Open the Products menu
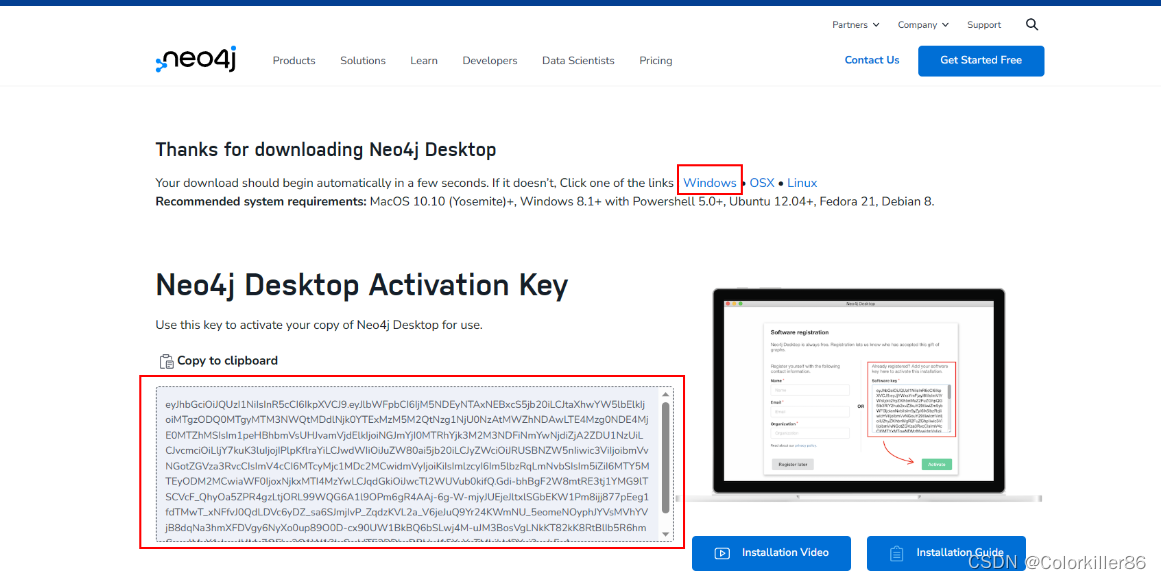1161x579 pixels. pyautogui.click(x=294, y=61)
